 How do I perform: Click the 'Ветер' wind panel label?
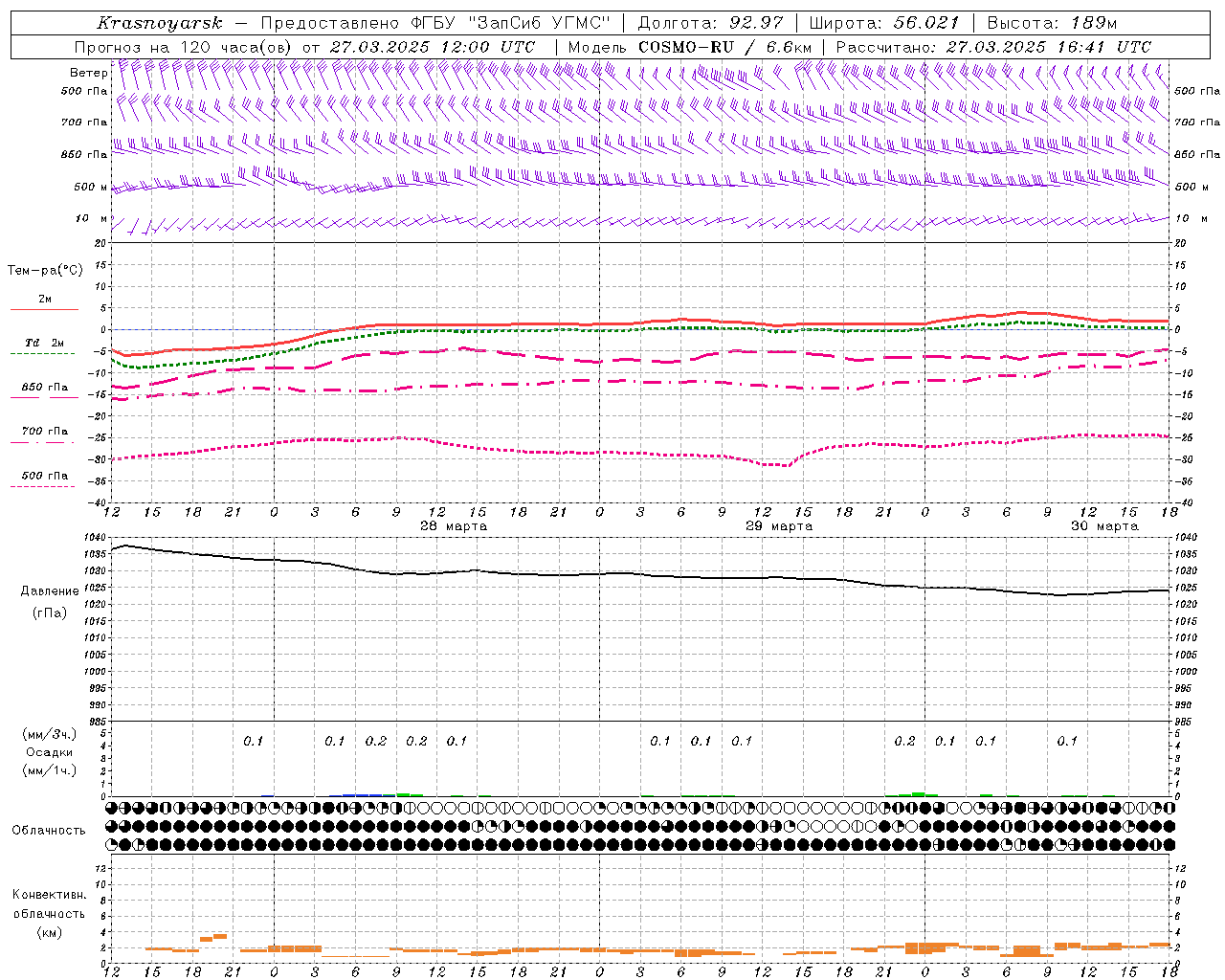[x=88, y=73]
